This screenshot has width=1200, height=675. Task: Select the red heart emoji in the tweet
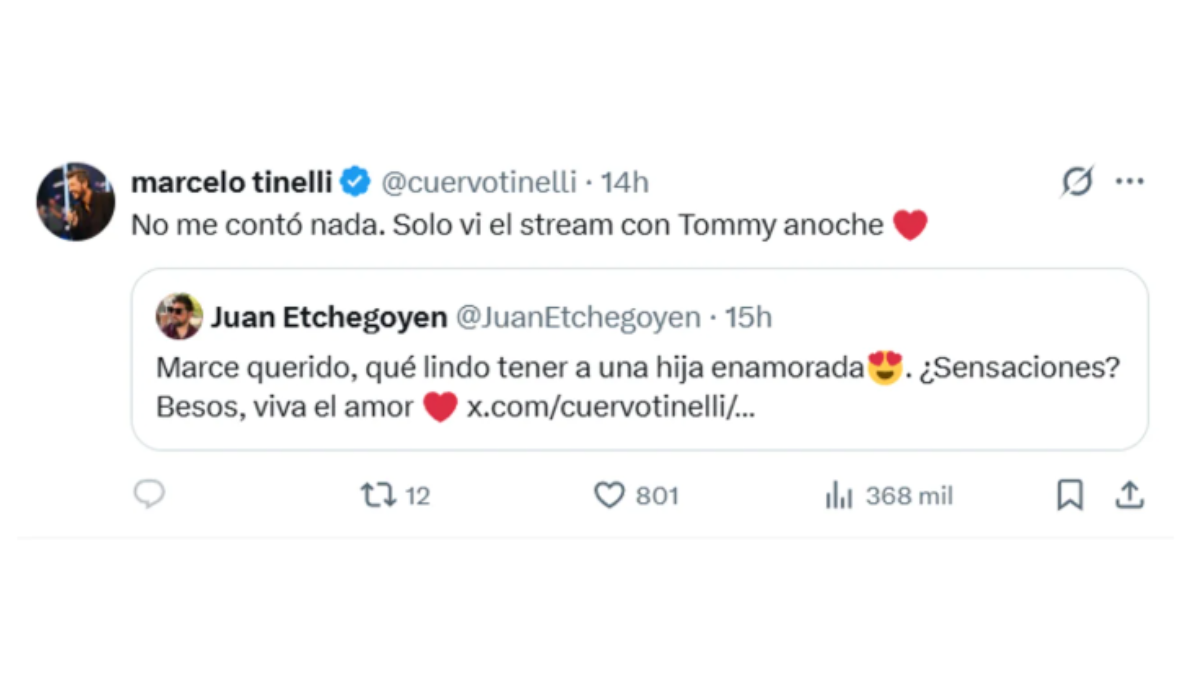[911, 225]
